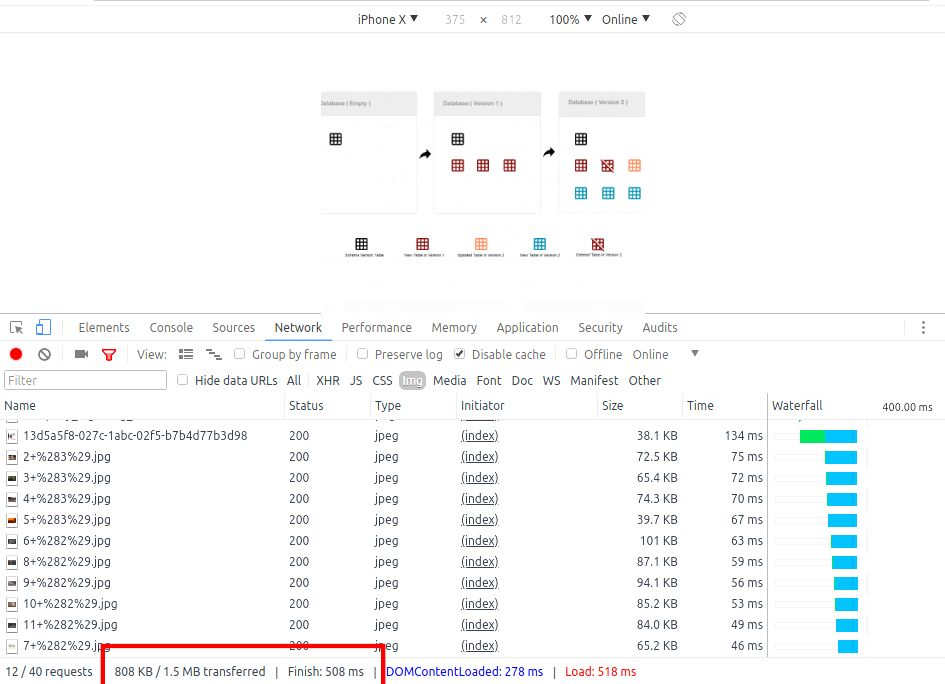Sort by the Name column header
945x684 pixels.
click(142, 406)
